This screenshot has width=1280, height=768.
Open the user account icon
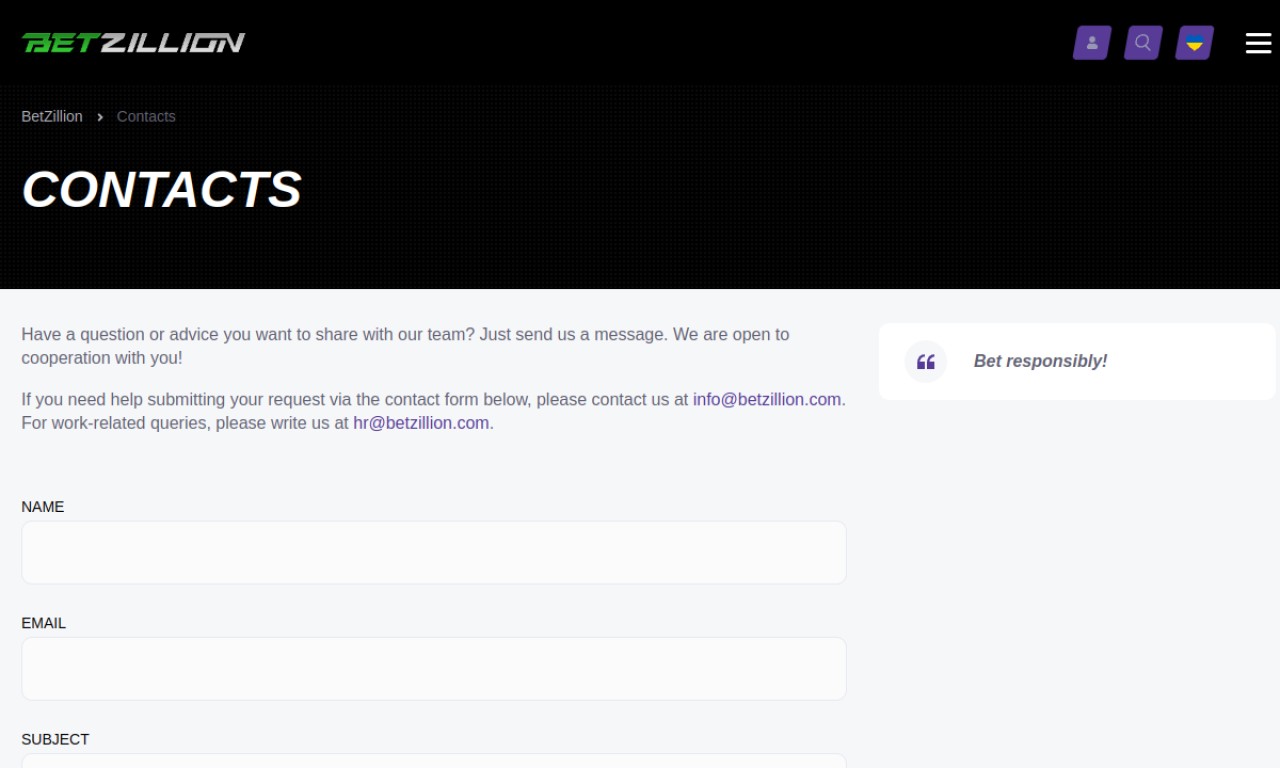(x=1092, y=43)
